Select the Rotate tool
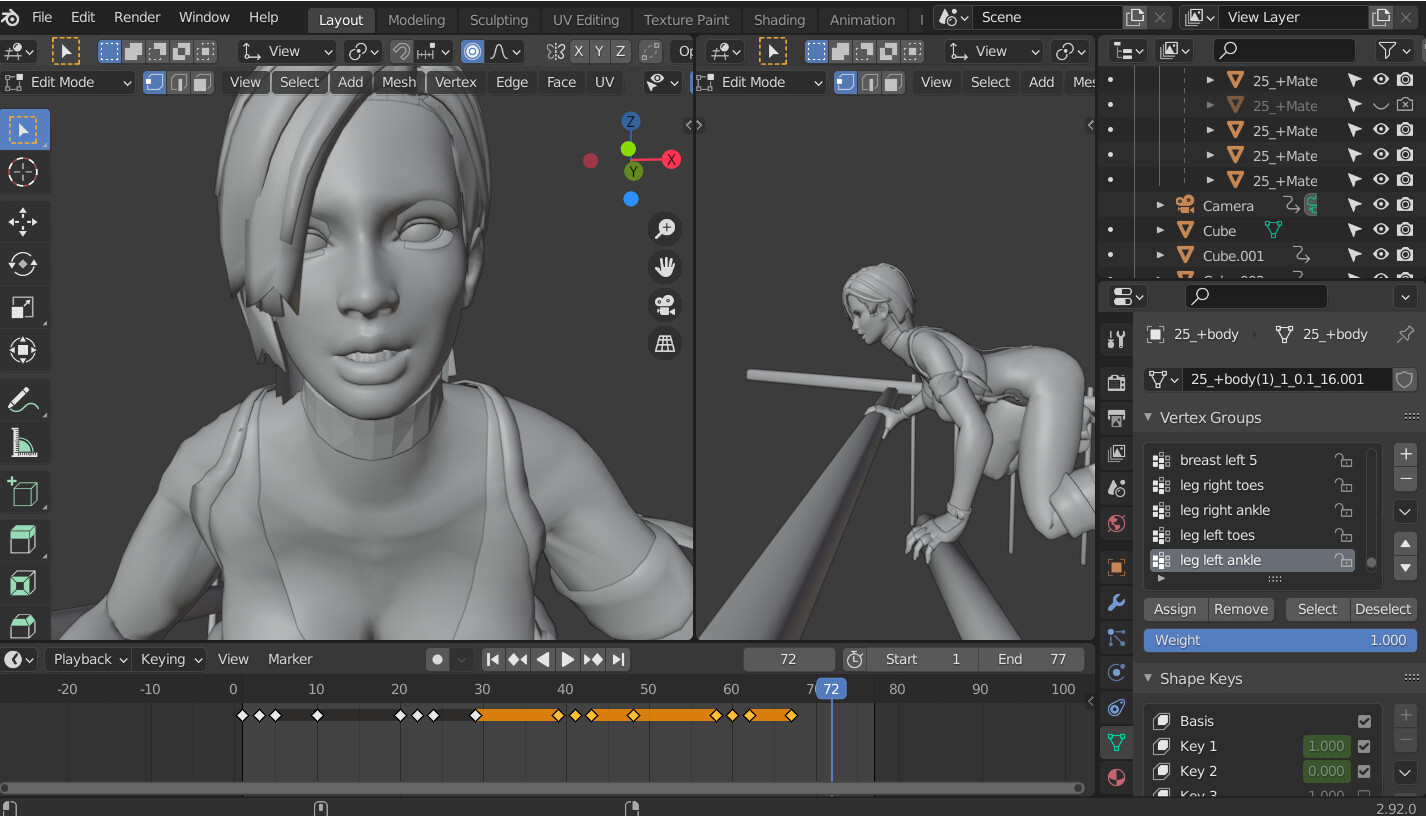Screen dimensions: 1426x816 (22, 264)
